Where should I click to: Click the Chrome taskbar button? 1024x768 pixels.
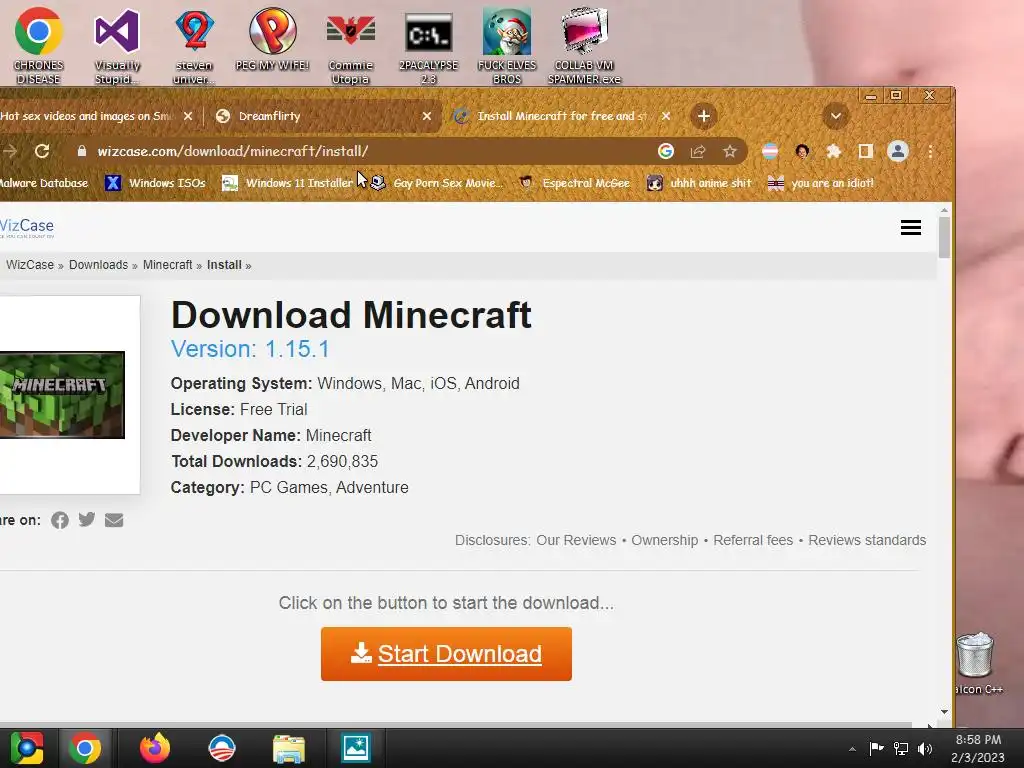(x=85, y=748)
